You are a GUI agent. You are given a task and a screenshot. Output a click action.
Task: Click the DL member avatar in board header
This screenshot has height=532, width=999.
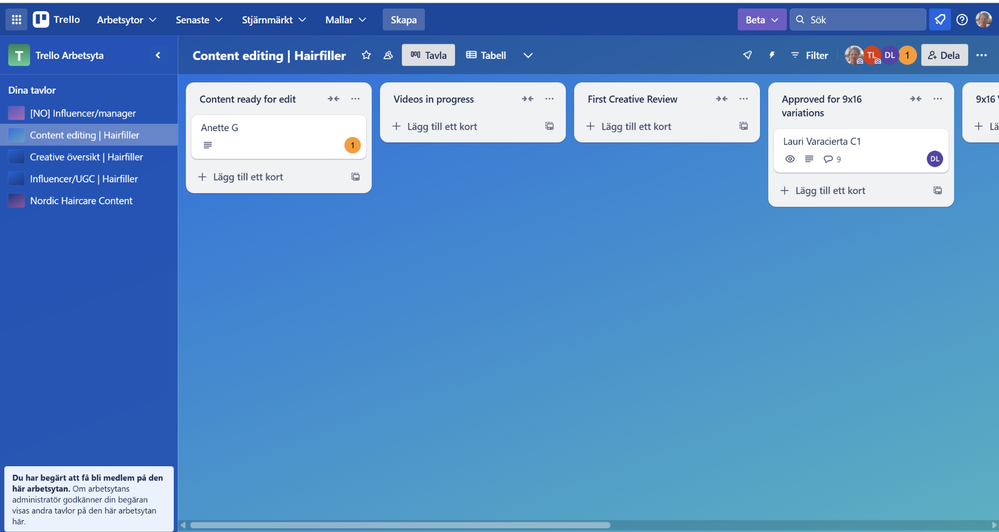coord(889,55)
